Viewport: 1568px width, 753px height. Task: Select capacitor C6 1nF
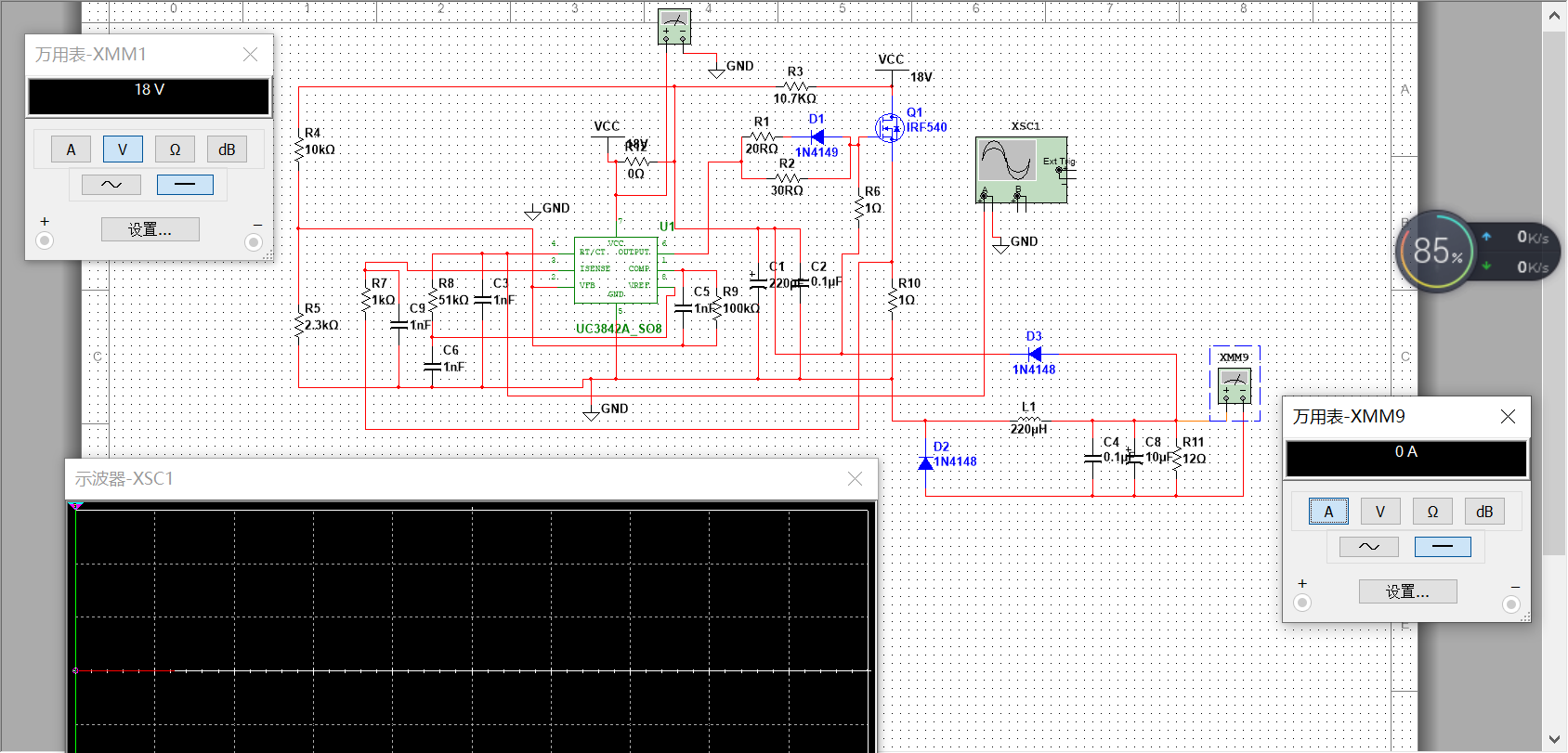pos(432,367)
